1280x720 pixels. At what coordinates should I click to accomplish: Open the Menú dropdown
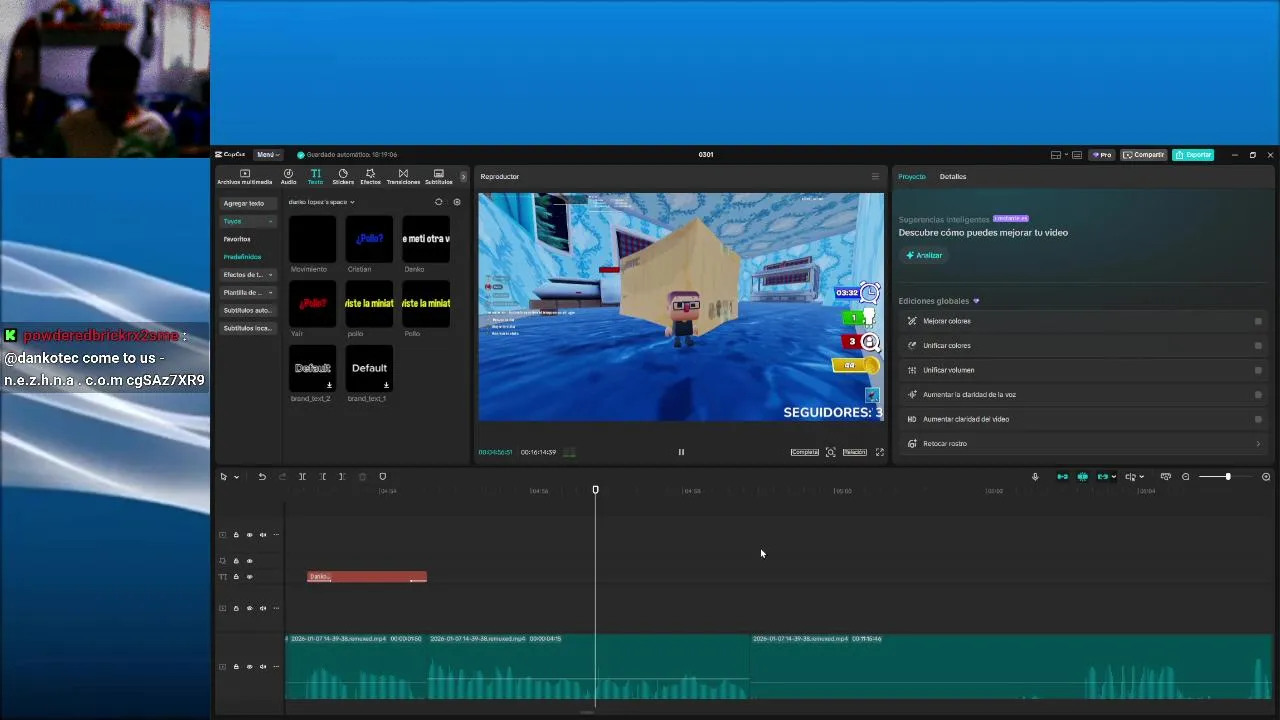(x=267, y=155)
